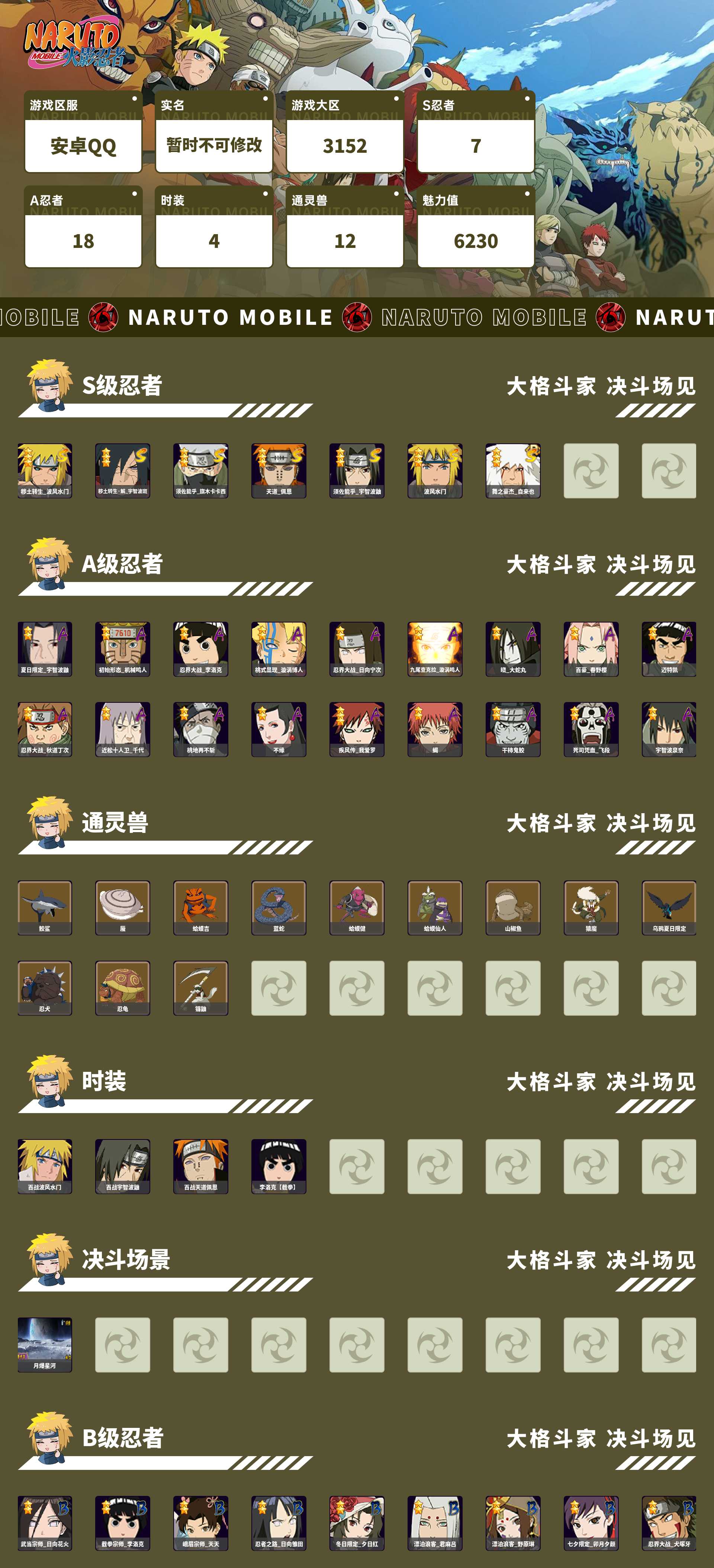Select the 游戏大区 3152 info card
The image size is (714, 1568).
click(345, 132)
